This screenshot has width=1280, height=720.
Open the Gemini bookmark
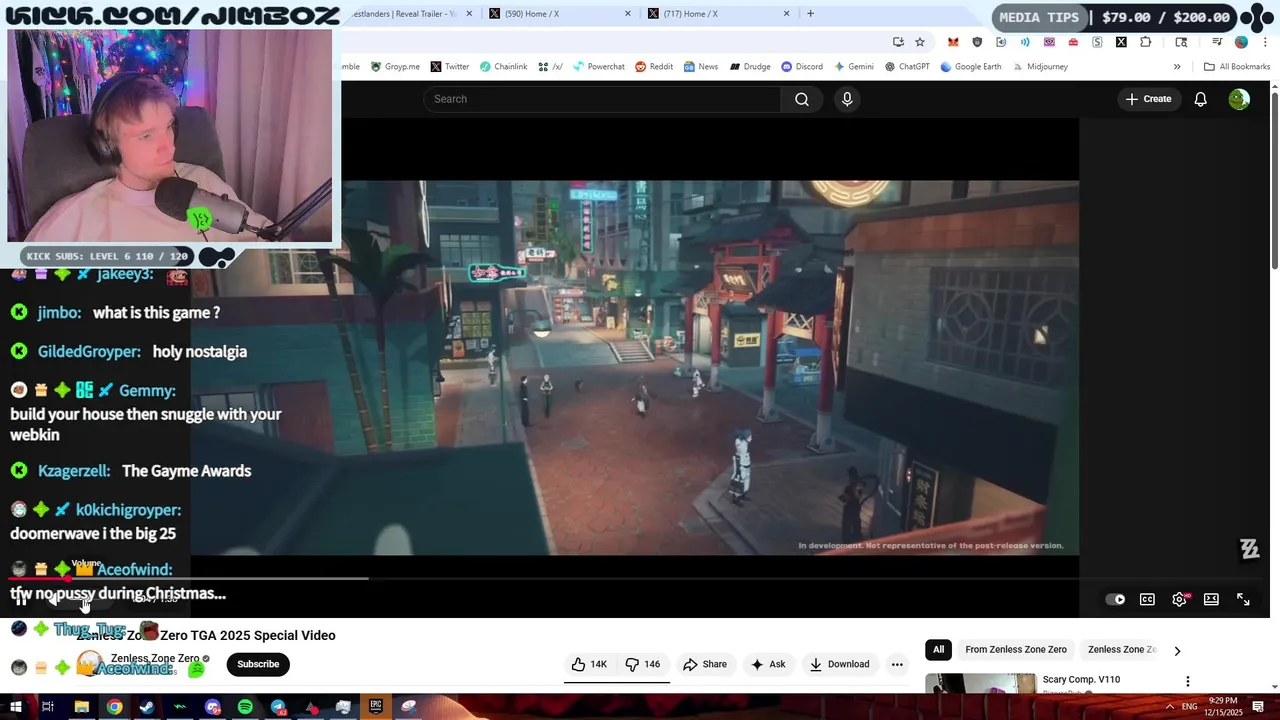(853, 67)
